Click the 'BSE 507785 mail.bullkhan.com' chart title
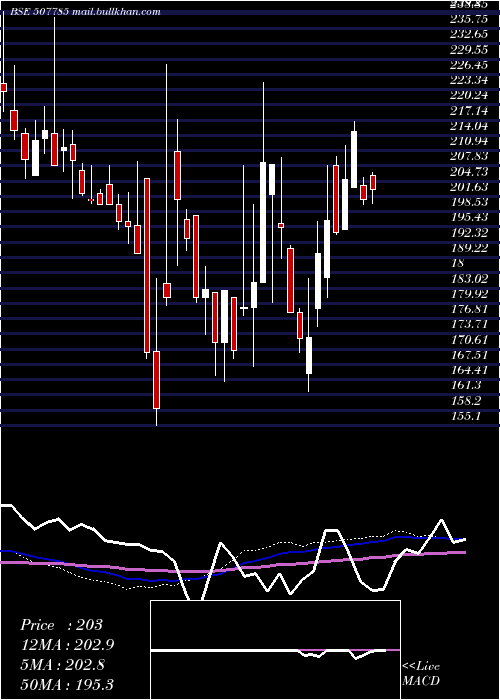The image size is (500, 700). pyautogui.click(x=85, y=12)
